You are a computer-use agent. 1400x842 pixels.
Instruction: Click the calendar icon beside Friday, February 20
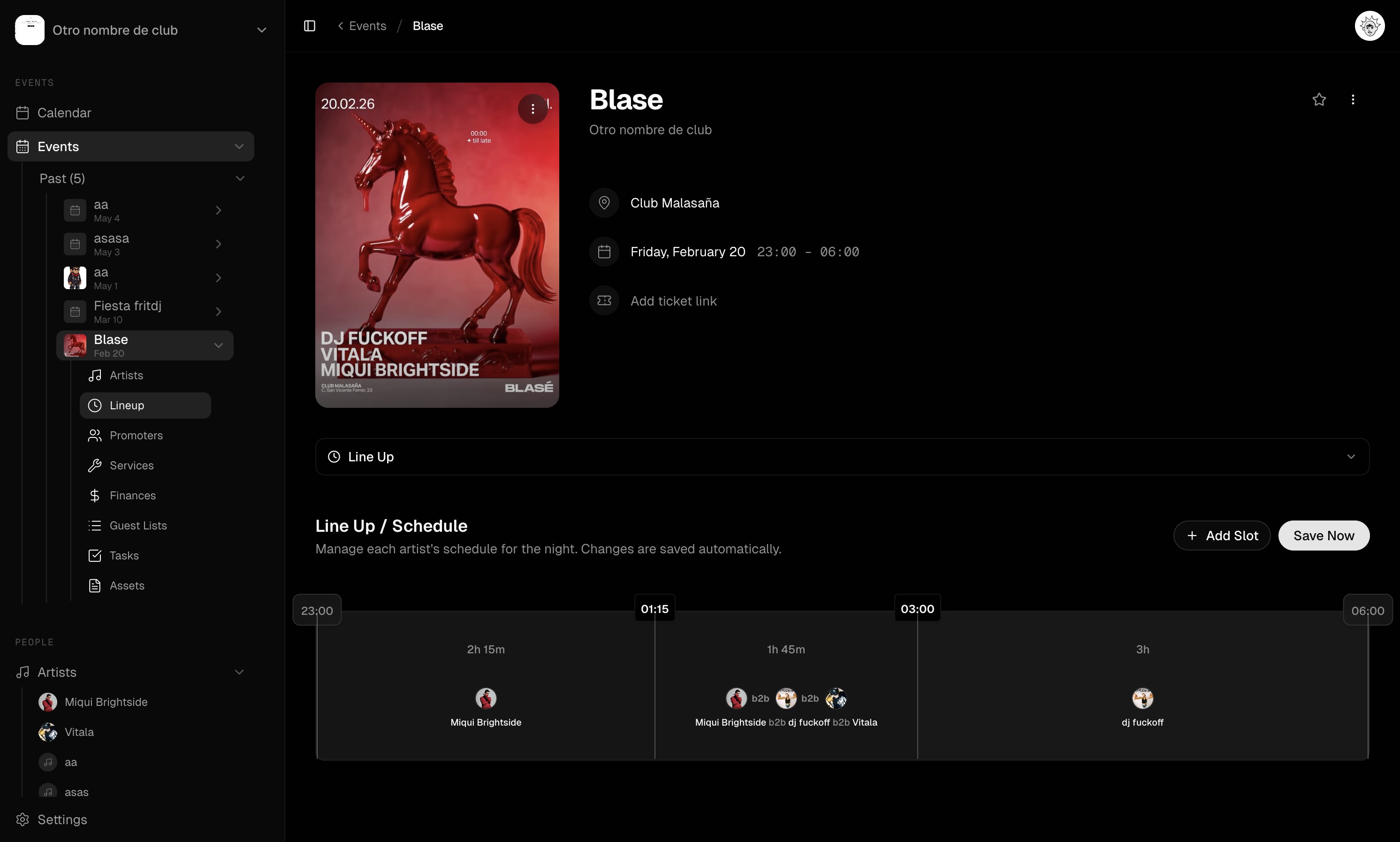point(604,252)
